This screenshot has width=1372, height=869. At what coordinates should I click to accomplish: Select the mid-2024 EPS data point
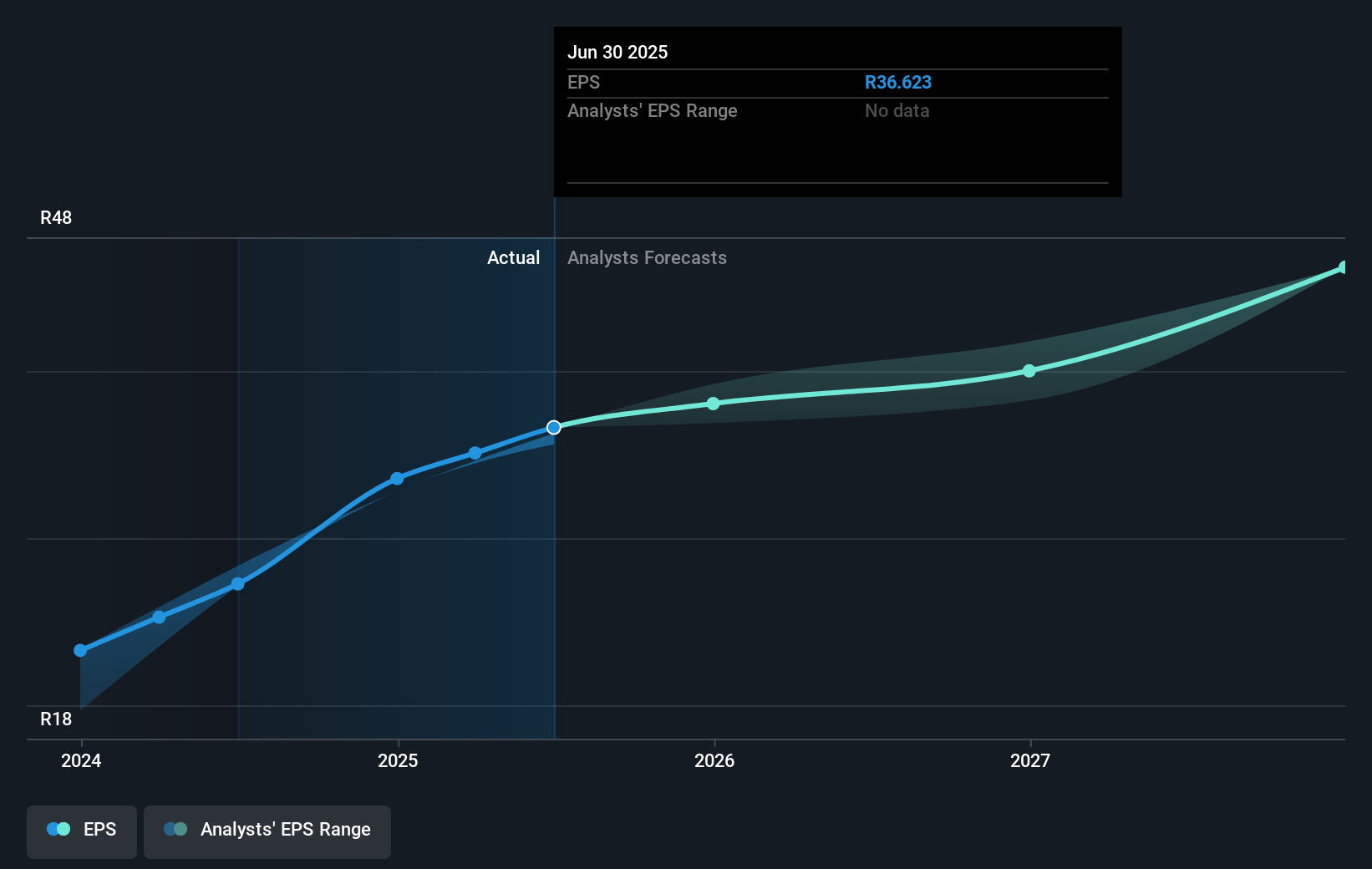tap(238, 583)
